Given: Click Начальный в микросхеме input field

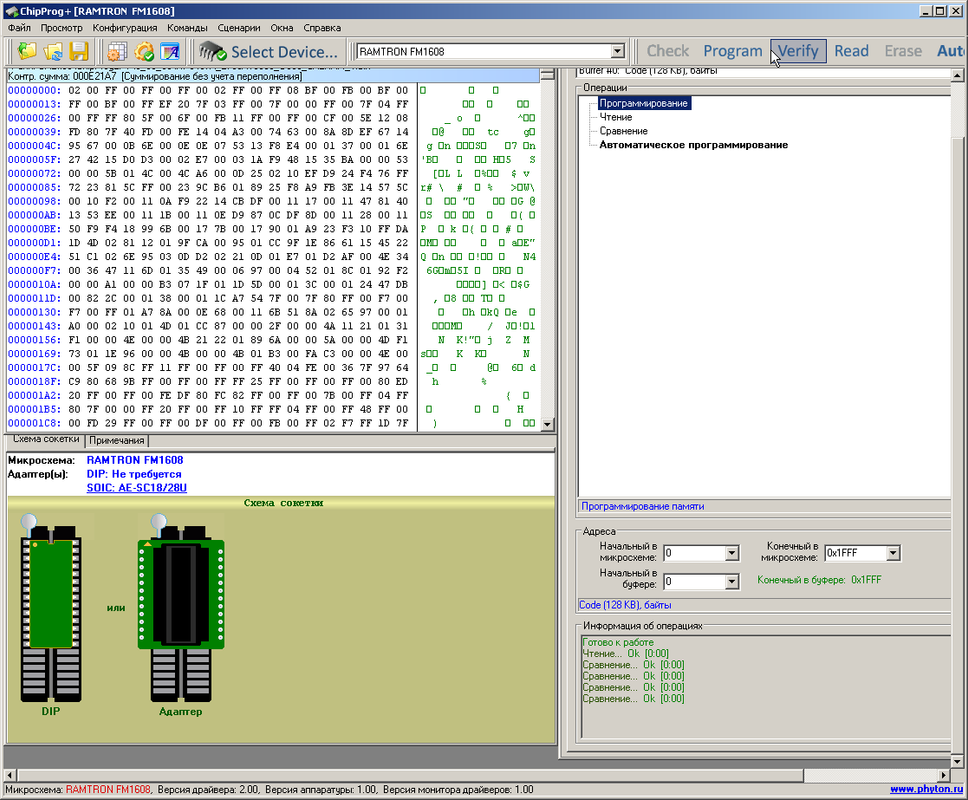Looking at the screenshot, I should pyautogui.click(x=693, y=552).
